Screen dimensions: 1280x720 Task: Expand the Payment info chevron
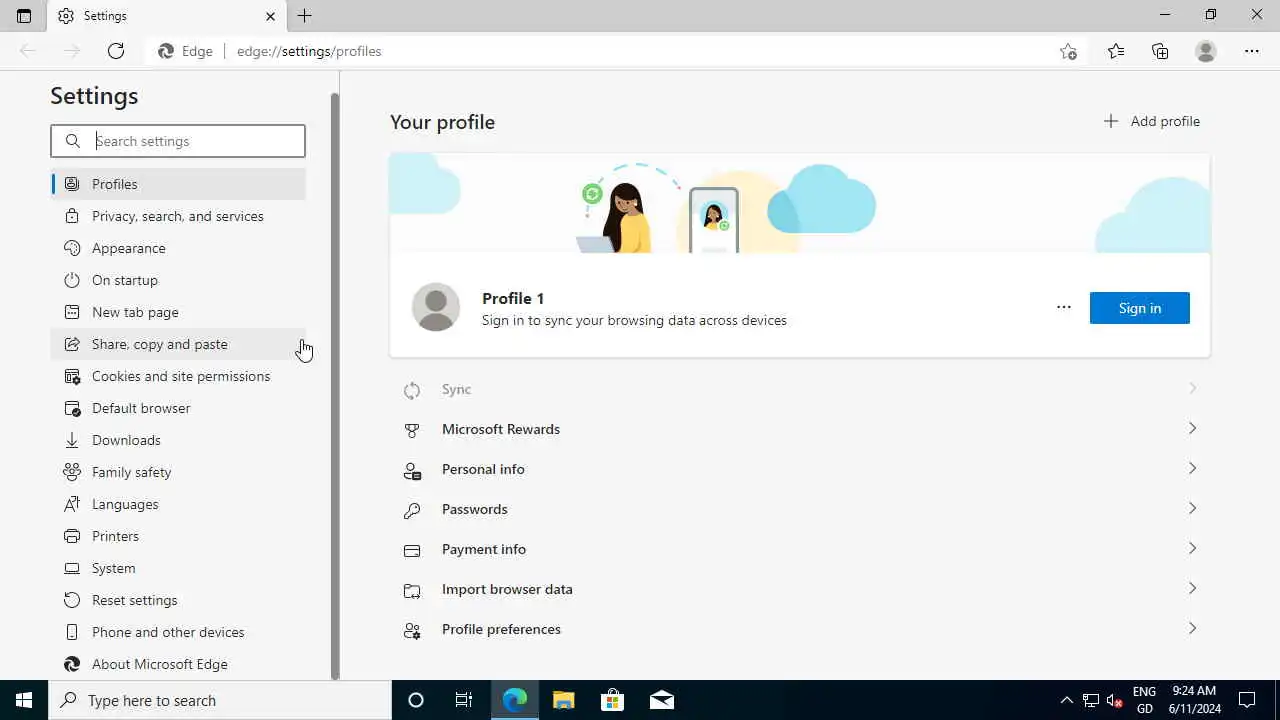click(x=1192, y=548)
